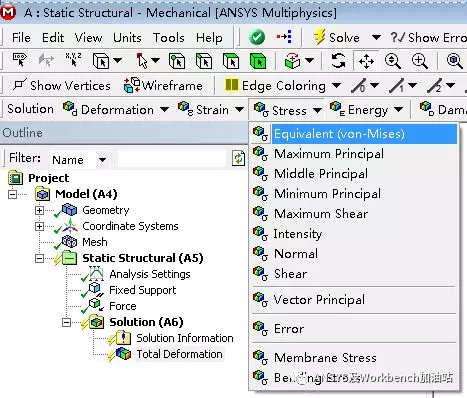Click the Solve button

coord(337,37)
